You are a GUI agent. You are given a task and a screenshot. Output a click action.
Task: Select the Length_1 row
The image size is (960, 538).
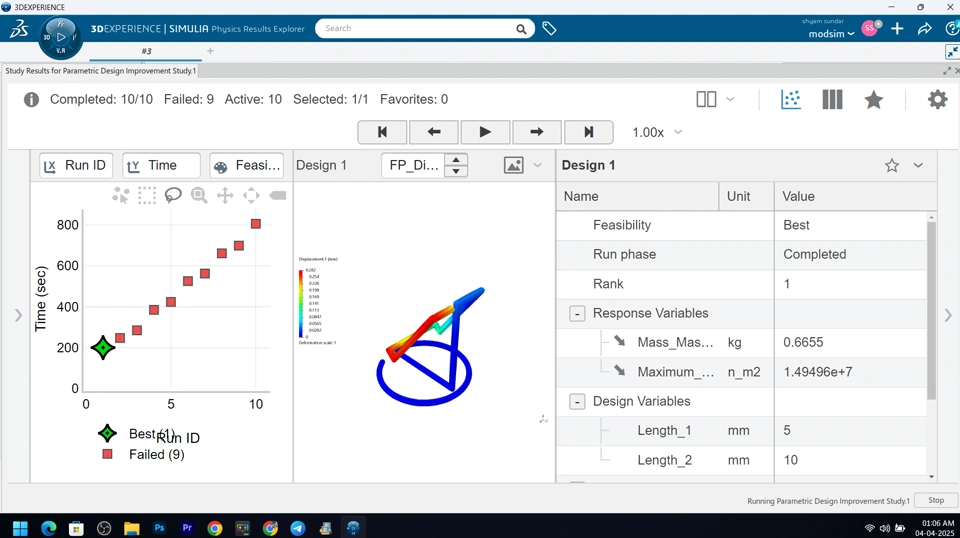point(742,431)
